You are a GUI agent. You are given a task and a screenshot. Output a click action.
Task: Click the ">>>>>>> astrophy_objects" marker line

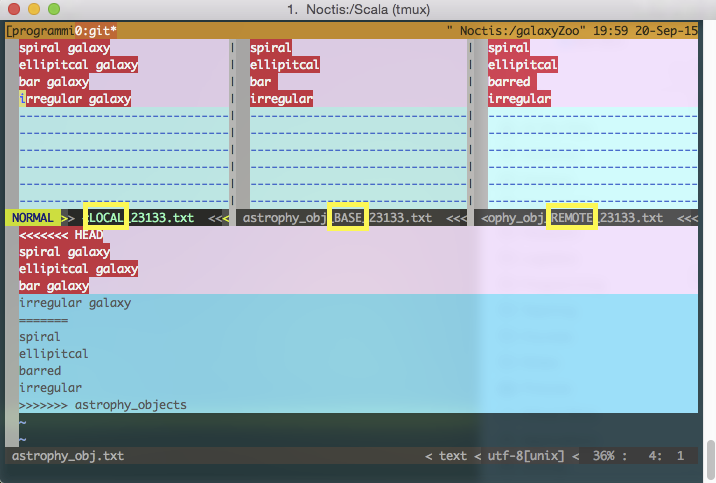pos(102,405)
